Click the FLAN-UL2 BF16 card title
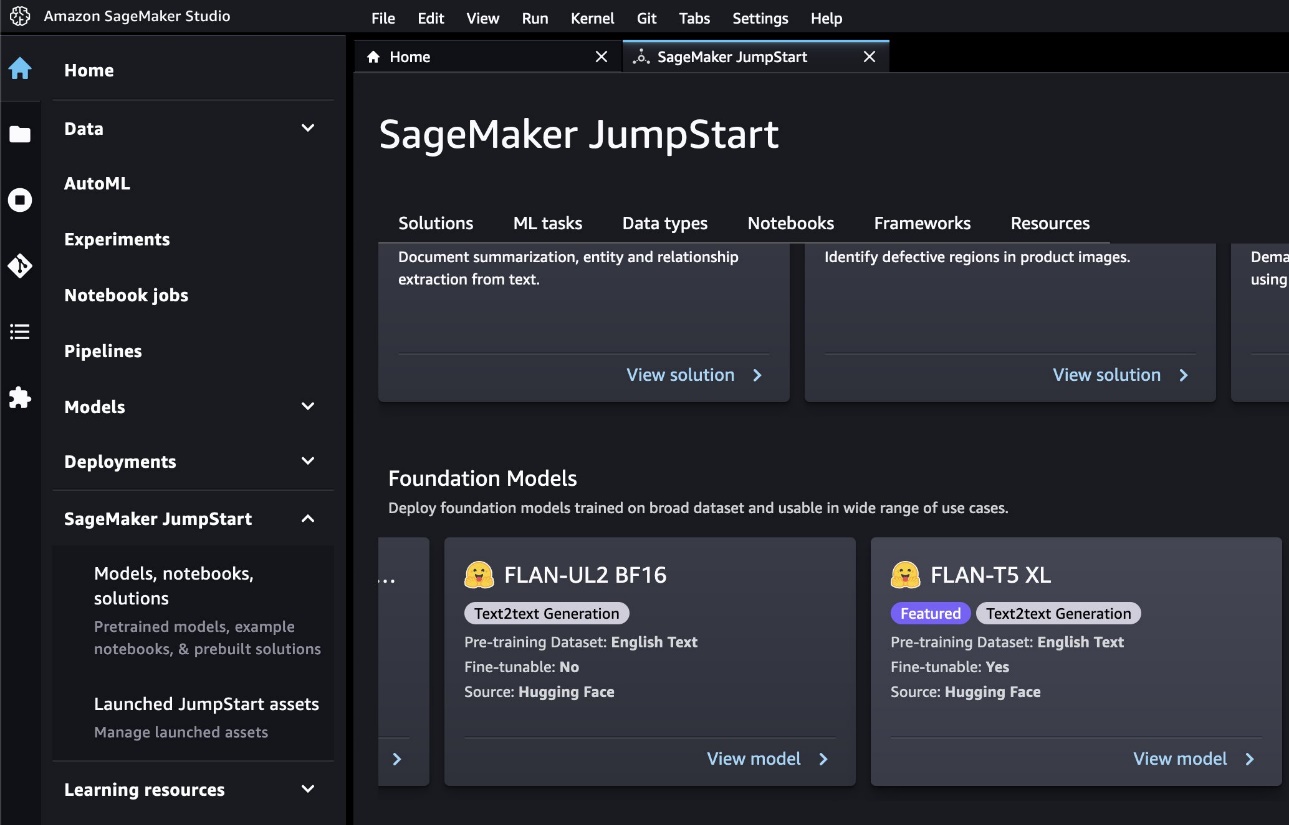1289x825 pixels. [585, 575]
